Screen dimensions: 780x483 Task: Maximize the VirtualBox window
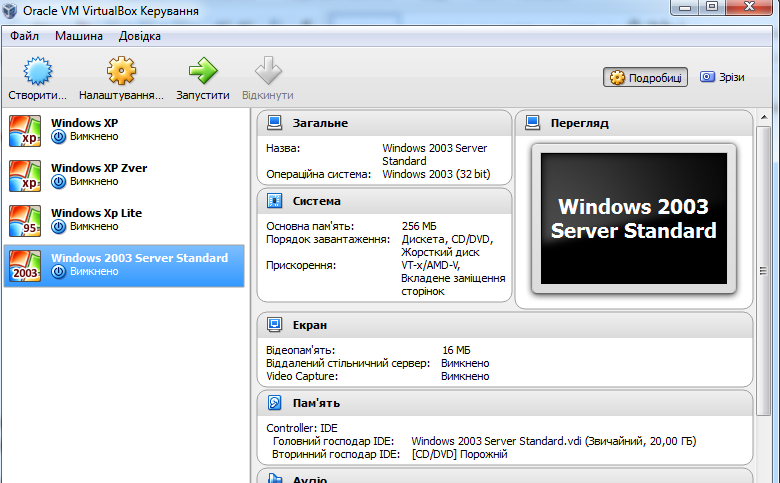pos(712,7)
